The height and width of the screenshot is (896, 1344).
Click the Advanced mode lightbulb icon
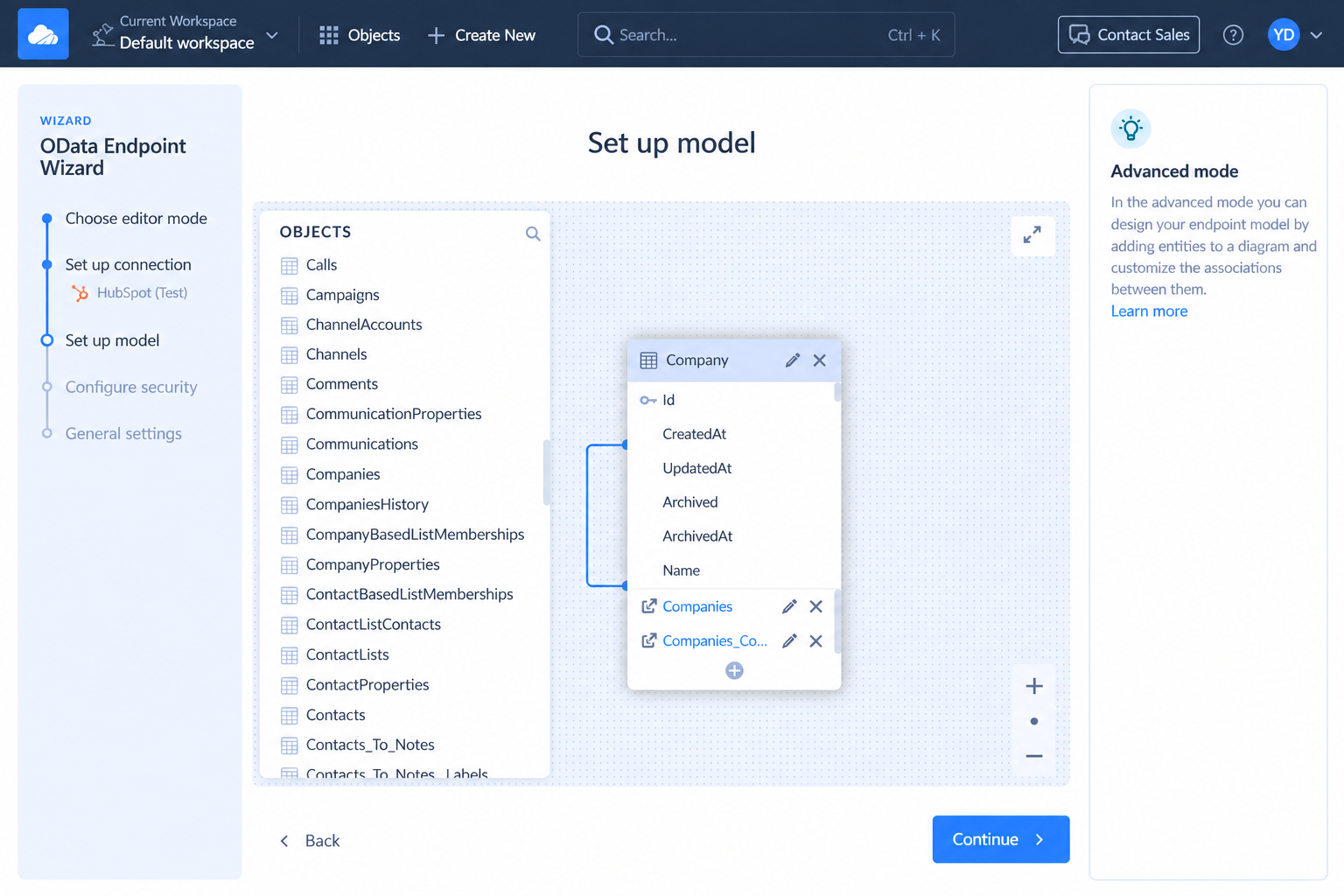tap(1130, 129)
